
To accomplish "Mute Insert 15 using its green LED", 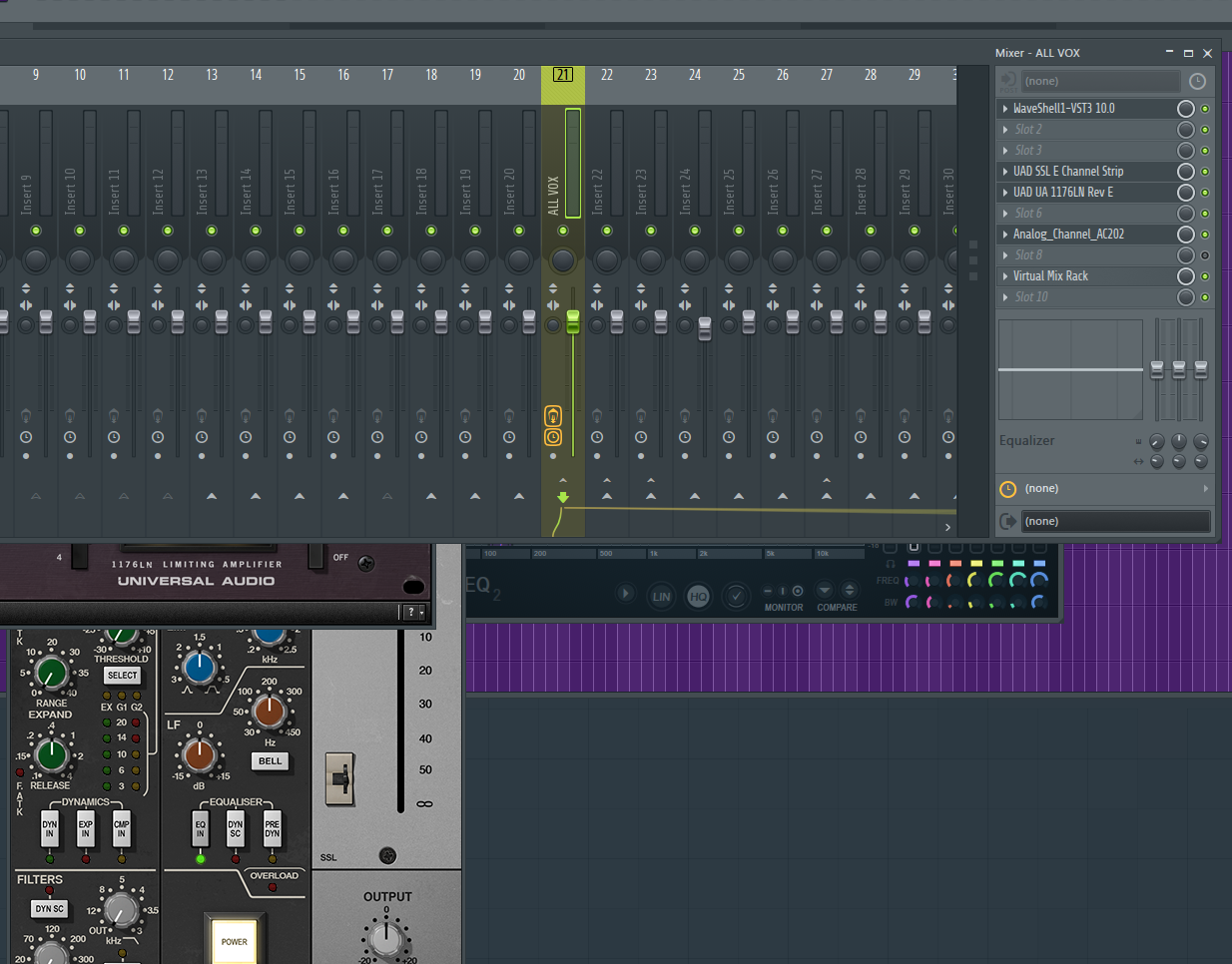I will (300, 231).
